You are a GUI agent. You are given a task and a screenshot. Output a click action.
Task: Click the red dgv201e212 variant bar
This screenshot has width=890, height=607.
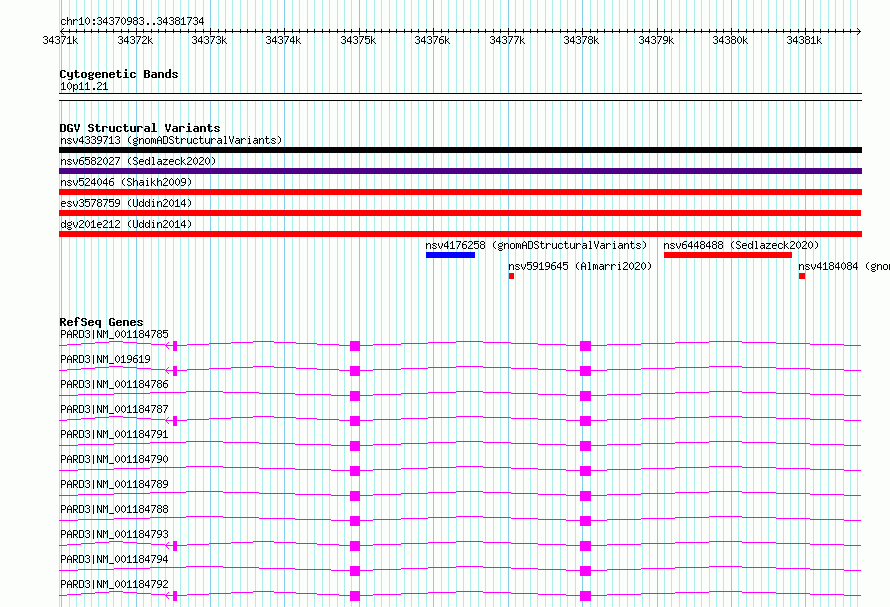point(460,234)
